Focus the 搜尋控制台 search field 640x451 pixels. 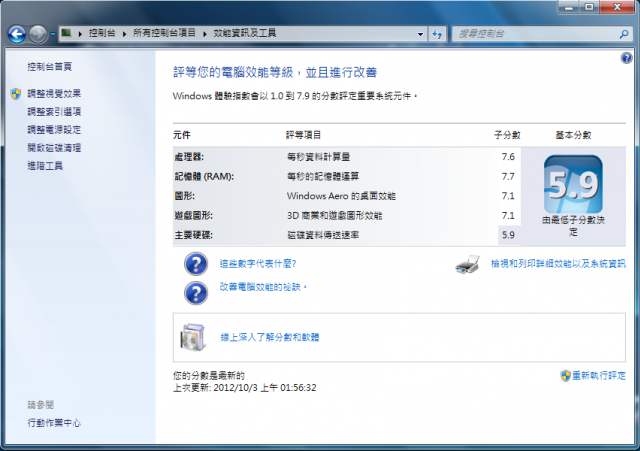[537, 34]
